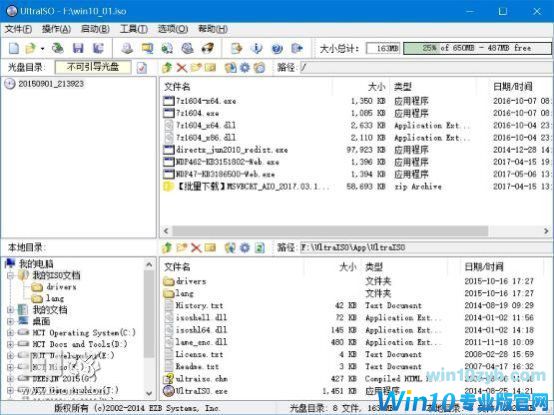Click the blue Info toolbar icon
Viewport: 554px width, 415px height.
257,48
